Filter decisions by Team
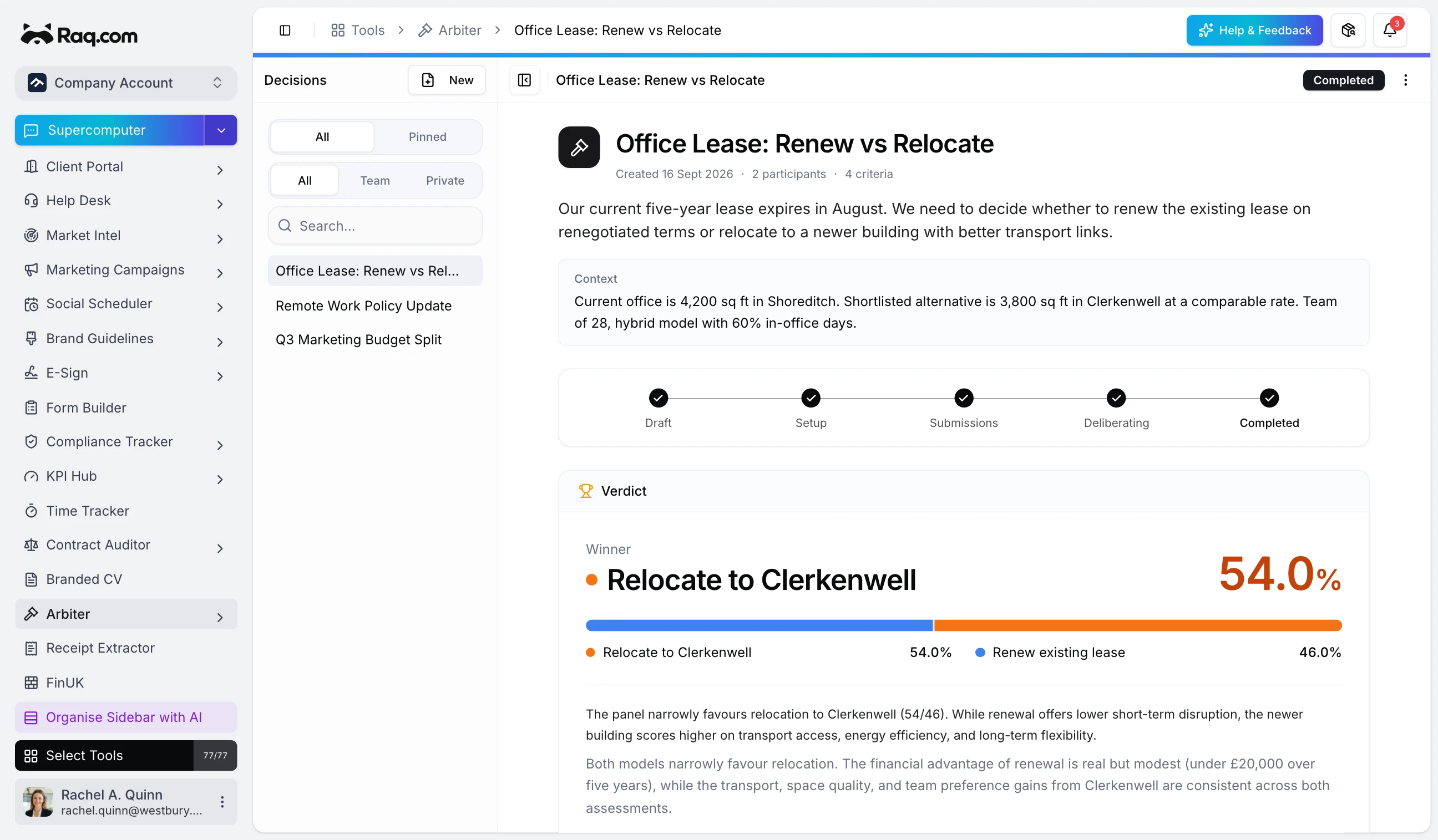 375,181
